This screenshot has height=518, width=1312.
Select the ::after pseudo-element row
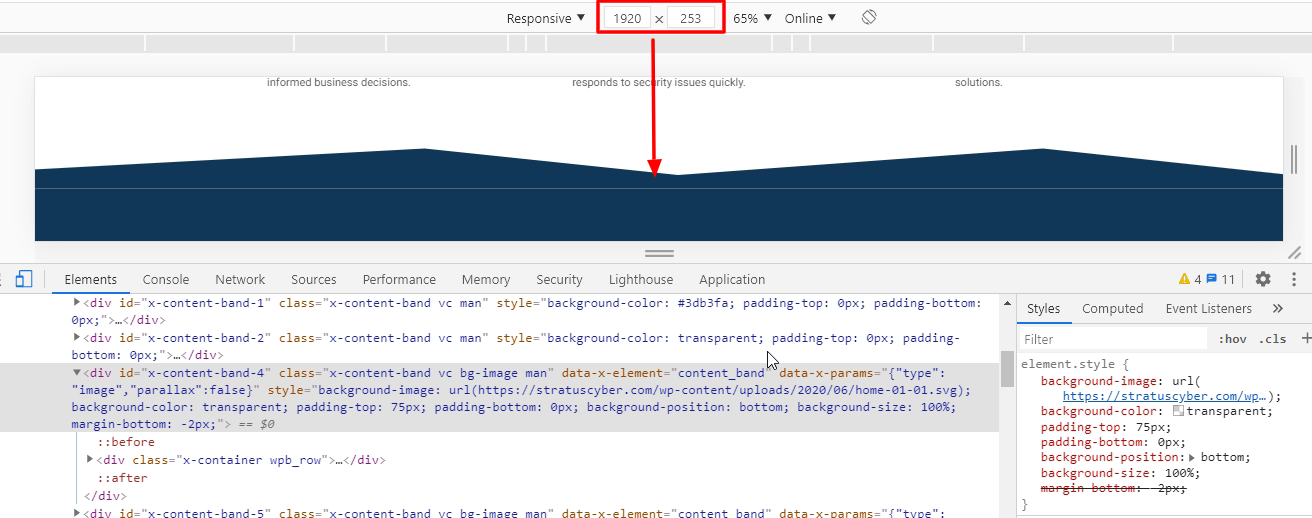[122, 478]
